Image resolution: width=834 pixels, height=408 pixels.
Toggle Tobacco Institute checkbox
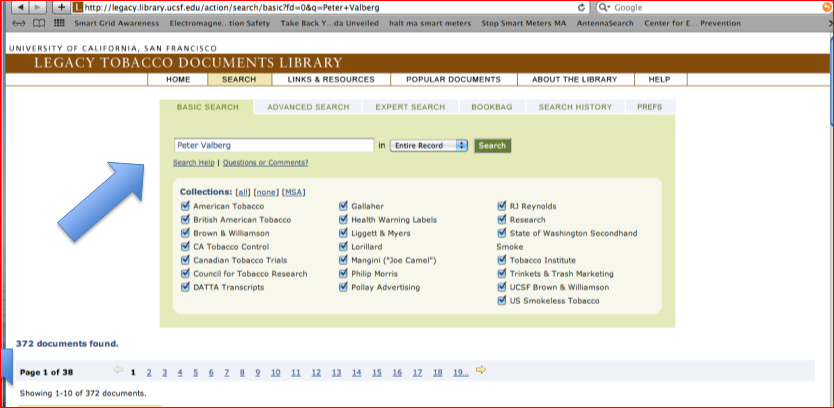pos(502,260)
